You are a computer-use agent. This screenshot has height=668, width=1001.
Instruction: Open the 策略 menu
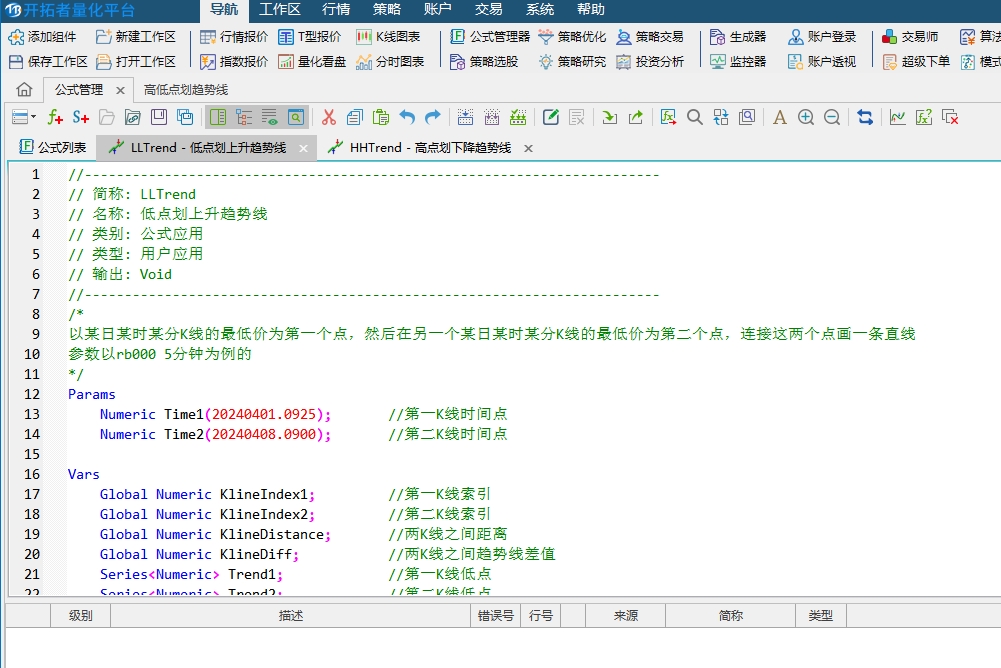click(x=387, y=10)
